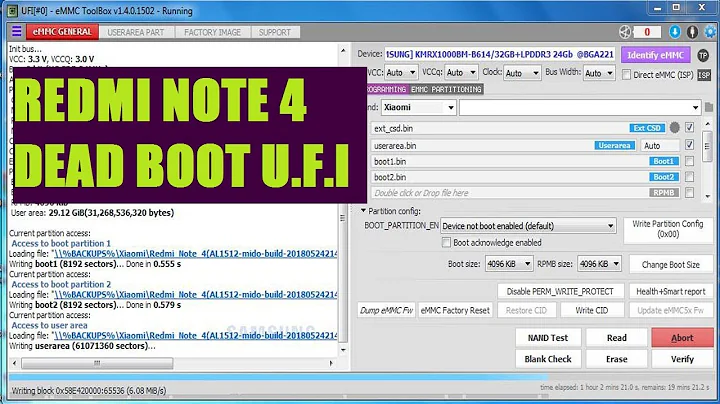Click the Verify button
This screenshot has height=404, width=720.
click(682, 359)
